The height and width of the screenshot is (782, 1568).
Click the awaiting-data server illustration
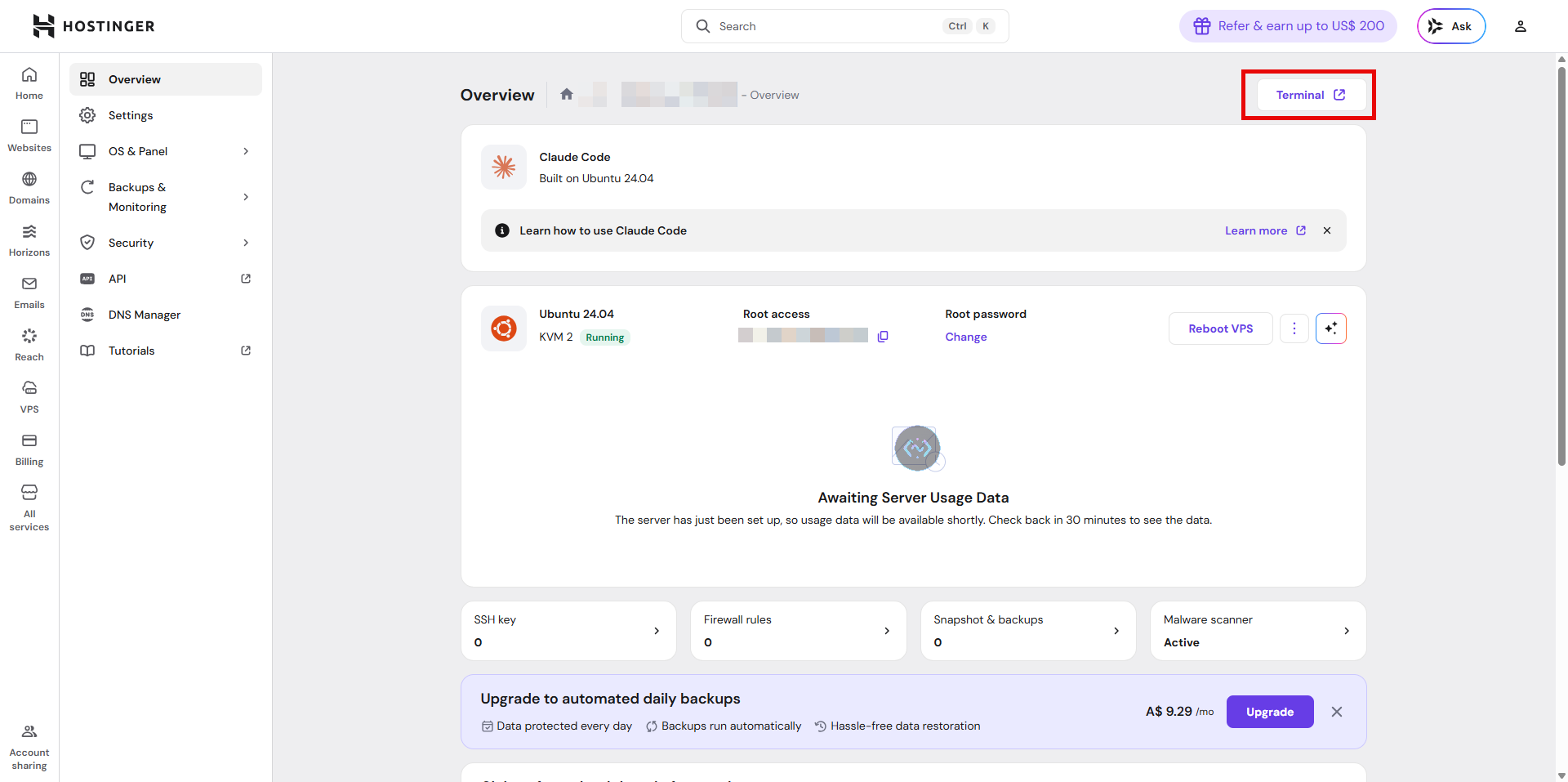click(918, 448)
